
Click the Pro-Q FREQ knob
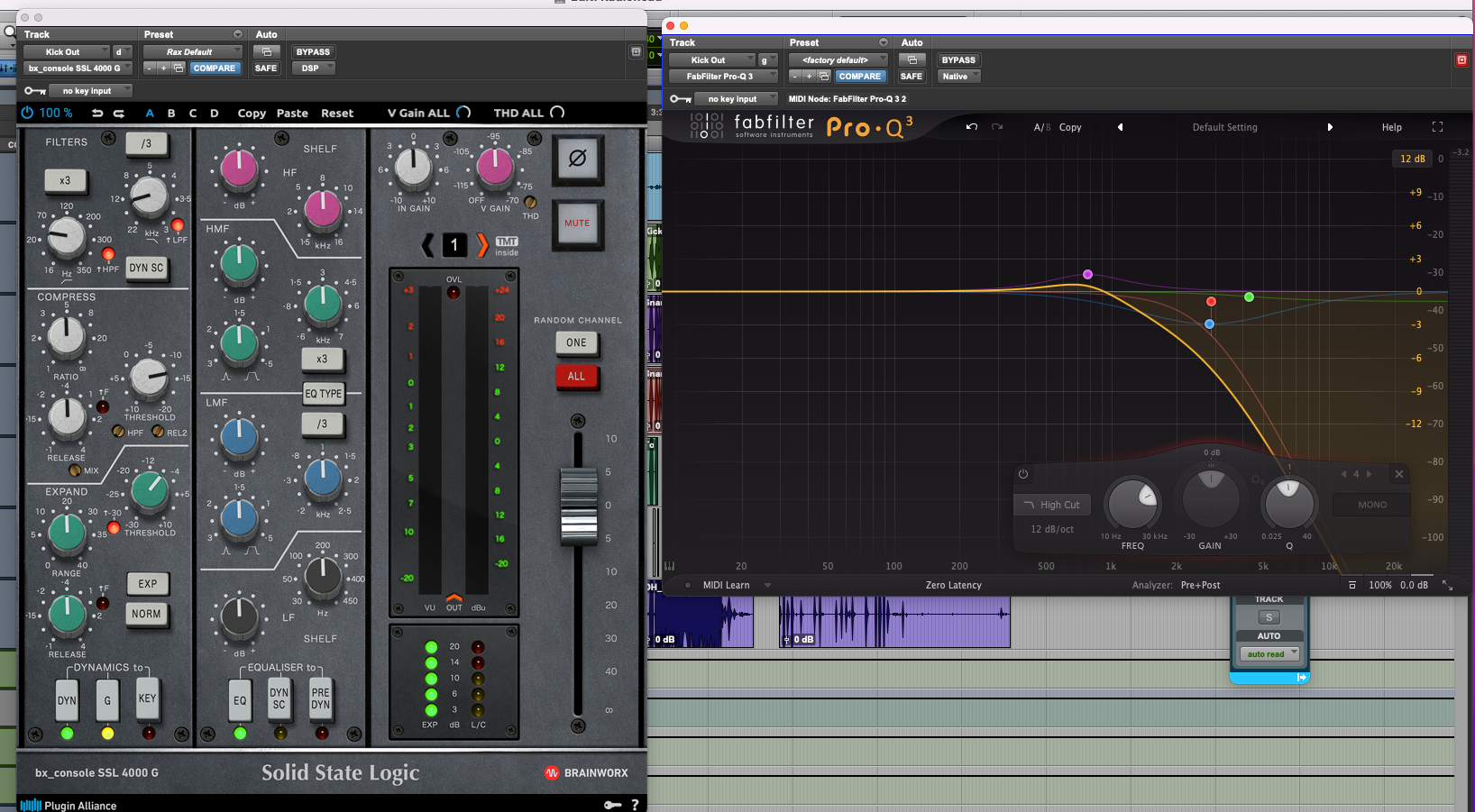point(1133,503)
